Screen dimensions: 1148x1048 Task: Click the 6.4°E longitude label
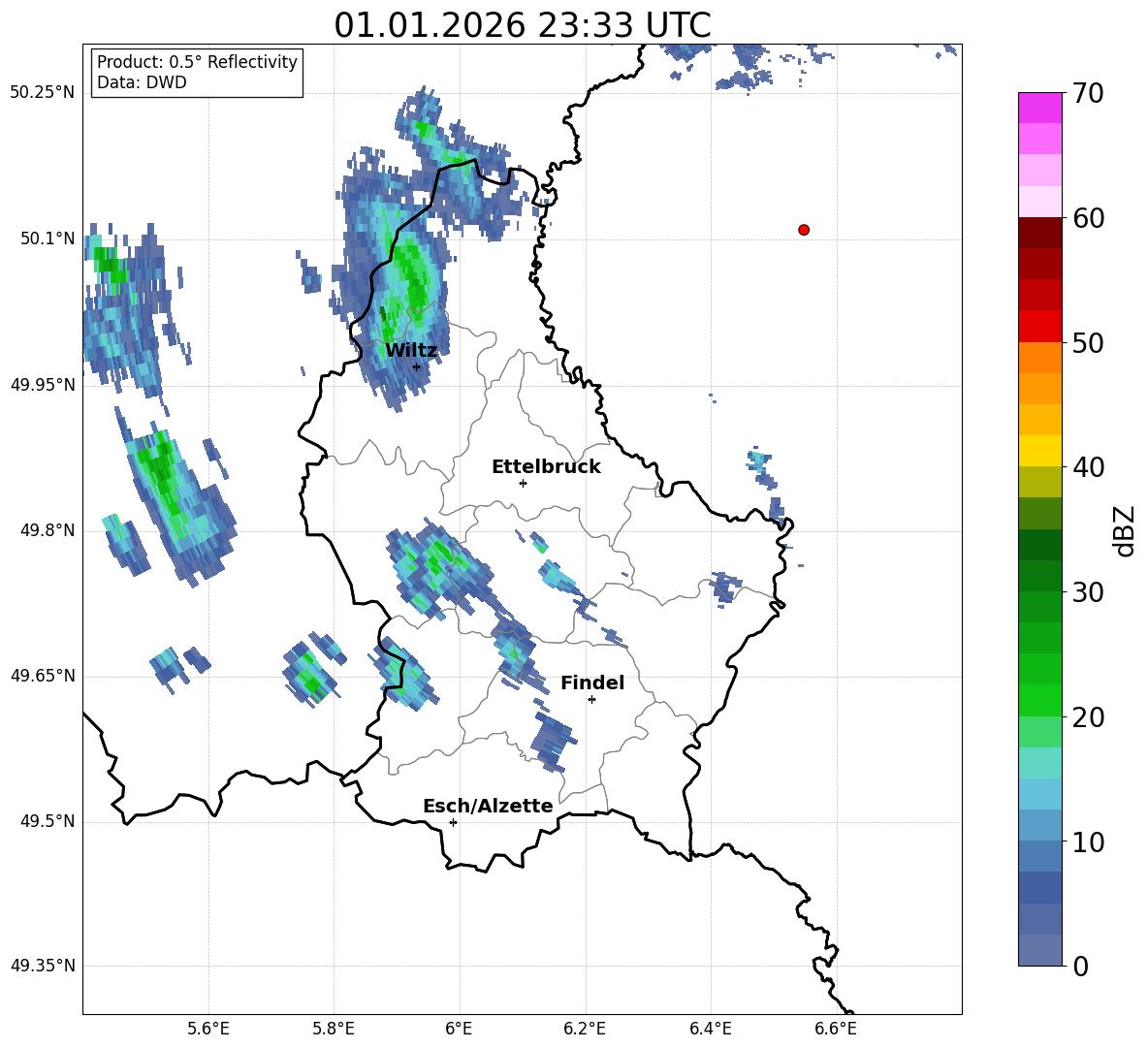710,1030
